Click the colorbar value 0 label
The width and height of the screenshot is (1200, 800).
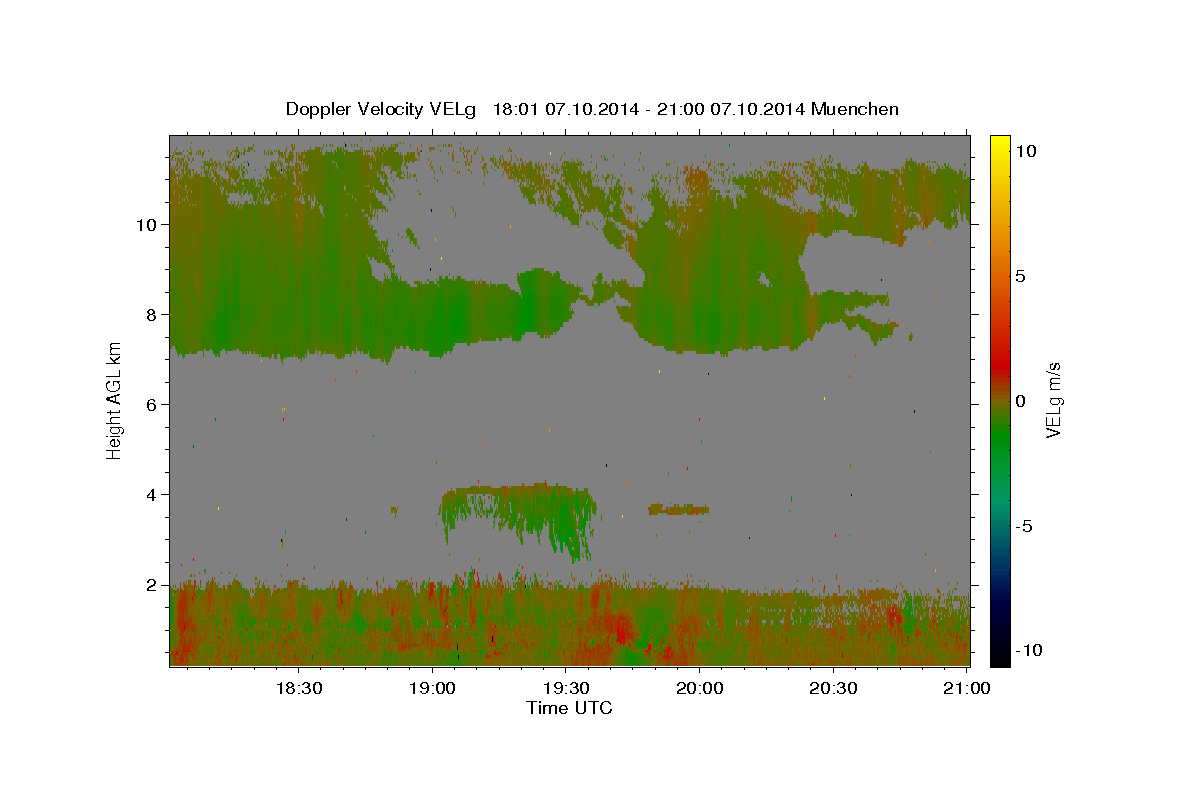pos(1021,401)
